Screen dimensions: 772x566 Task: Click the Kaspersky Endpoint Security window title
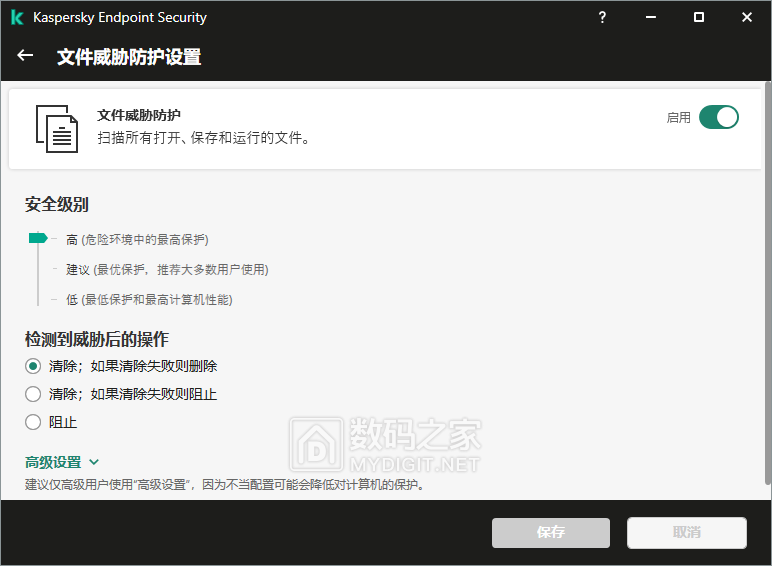[120, 17]
